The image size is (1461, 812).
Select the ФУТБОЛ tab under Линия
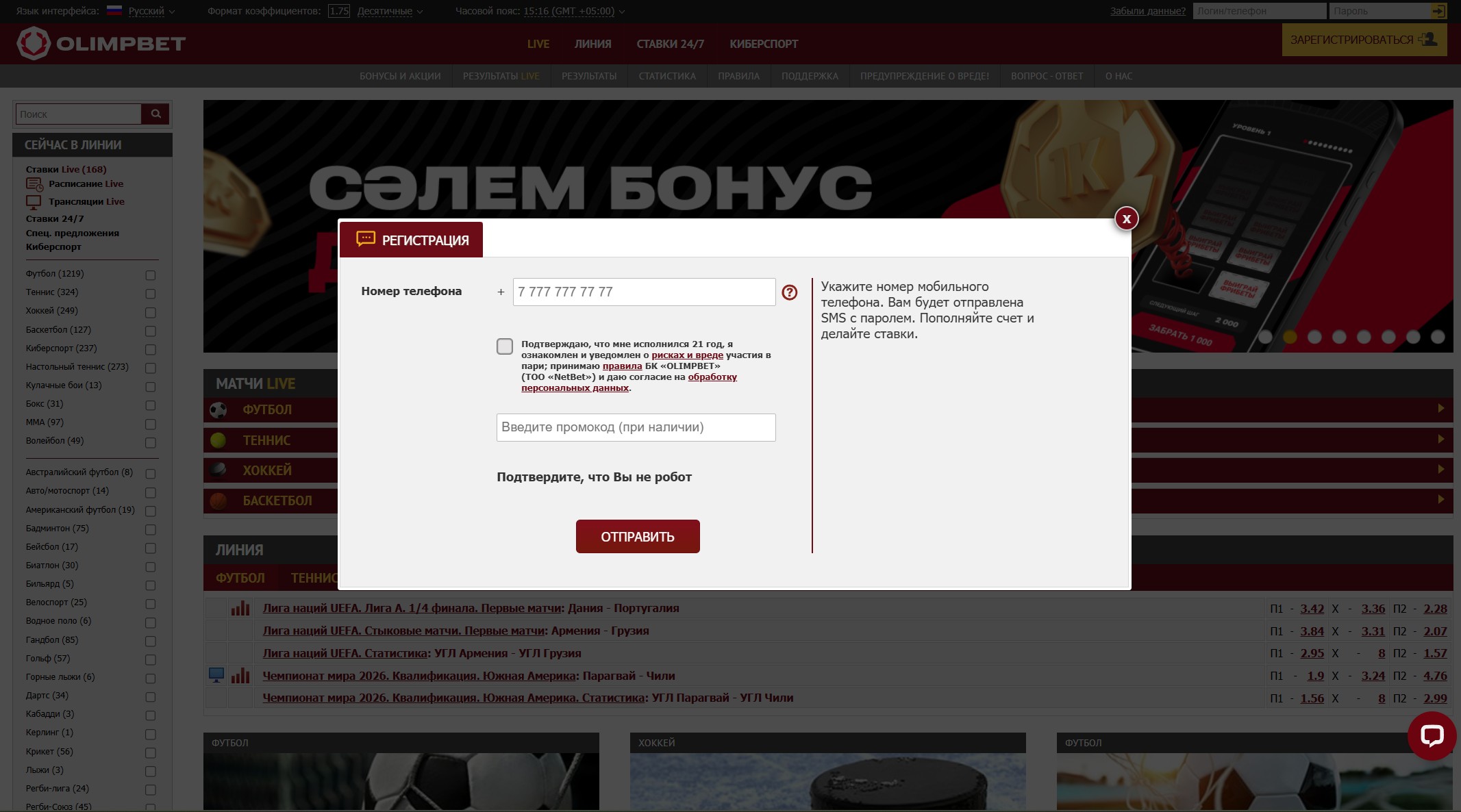[x=240, y=578]
